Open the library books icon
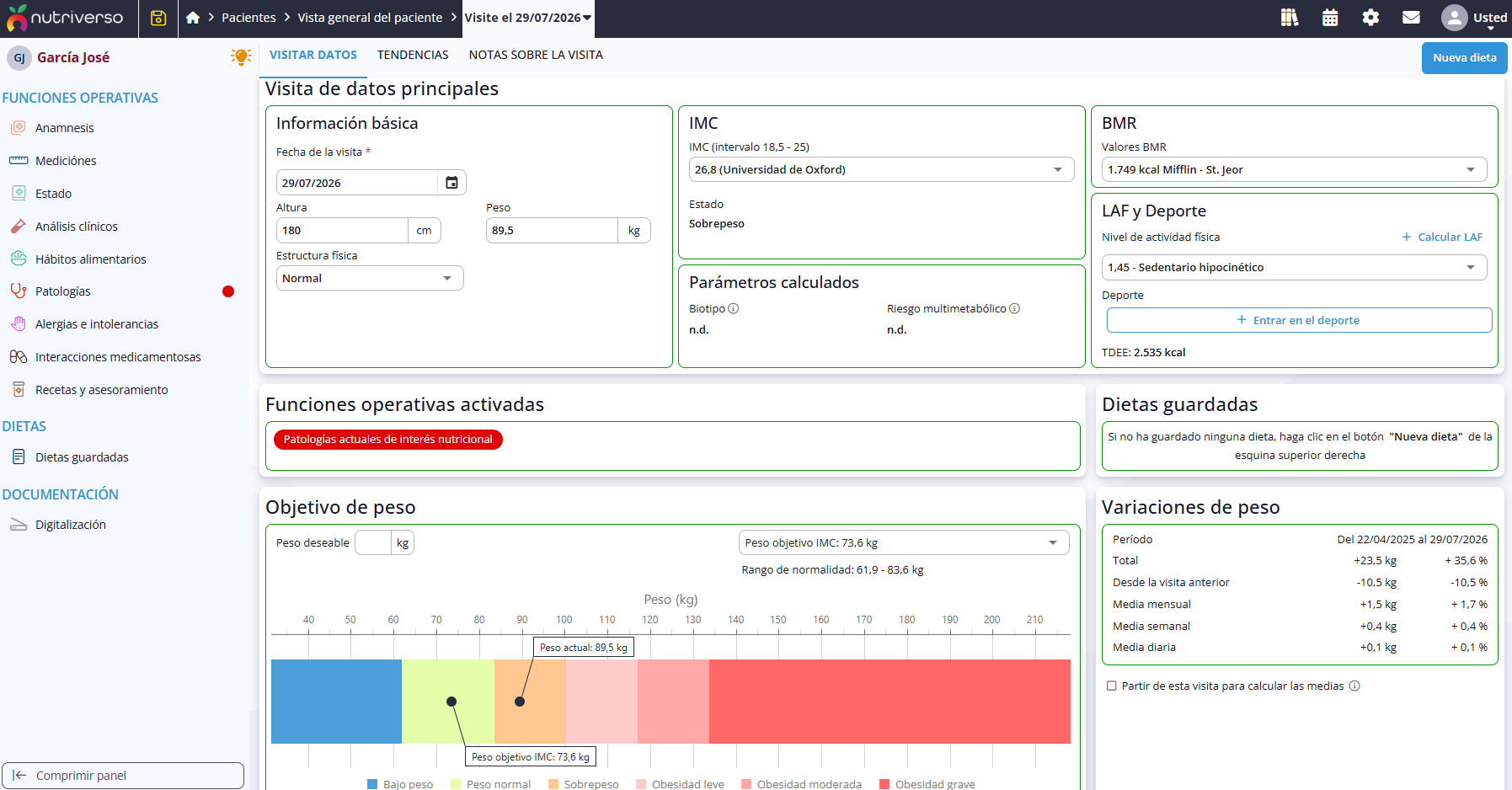Image resolution: width=1512 pixels, height=790 pixels. click(1290, 18)
